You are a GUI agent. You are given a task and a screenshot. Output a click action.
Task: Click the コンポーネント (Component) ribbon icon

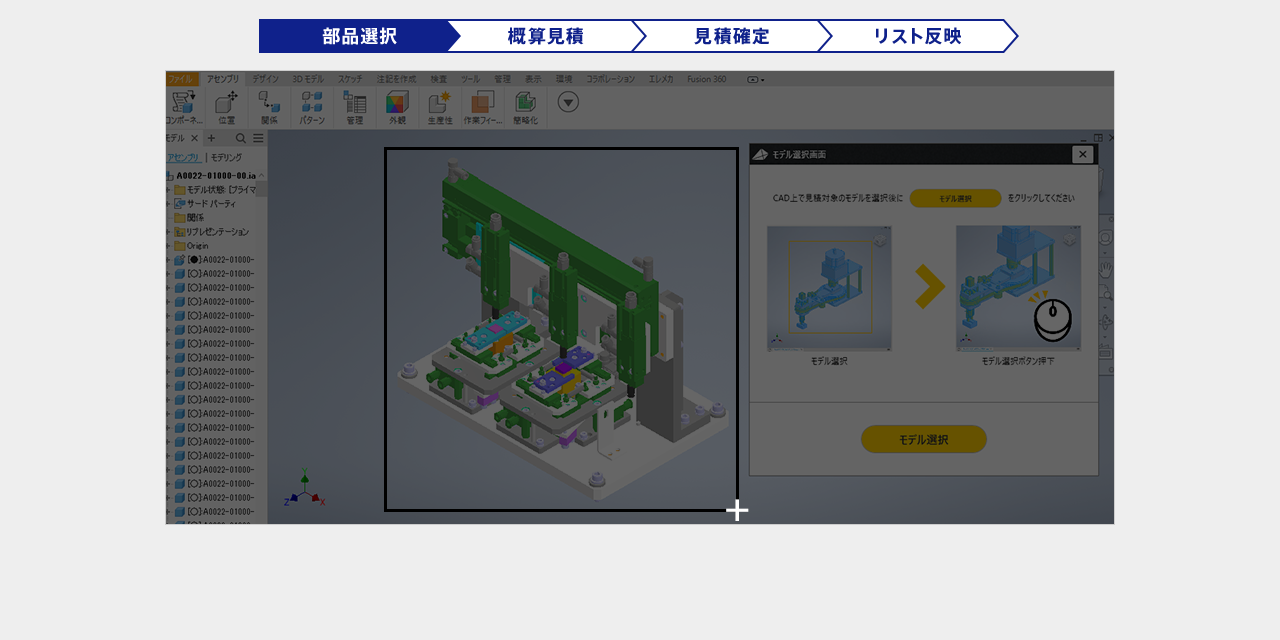click(183, 103)
